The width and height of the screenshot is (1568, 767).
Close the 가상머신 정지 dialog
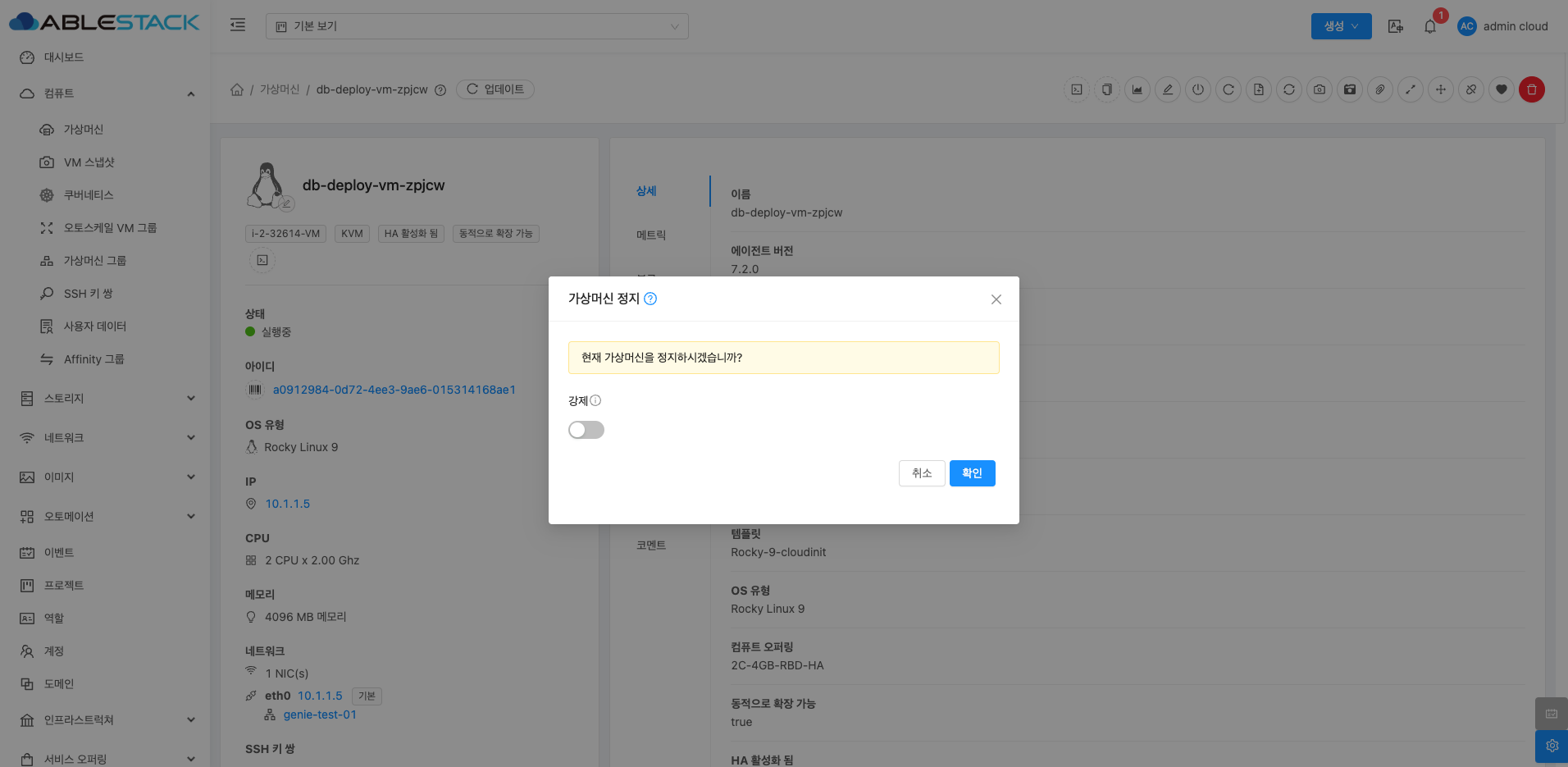[996, 299]
